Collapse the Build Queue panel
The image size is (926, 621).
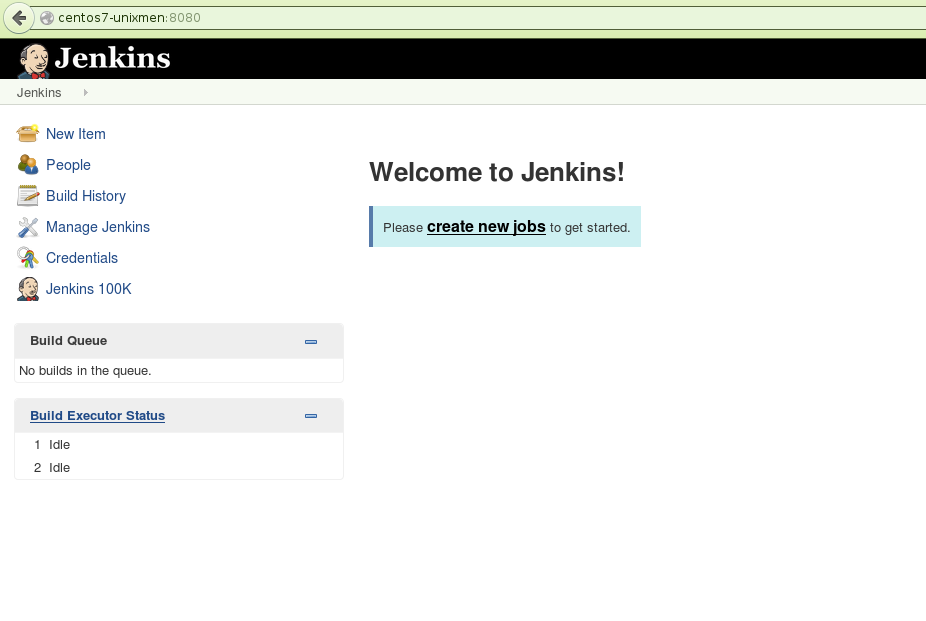(311, 342)
